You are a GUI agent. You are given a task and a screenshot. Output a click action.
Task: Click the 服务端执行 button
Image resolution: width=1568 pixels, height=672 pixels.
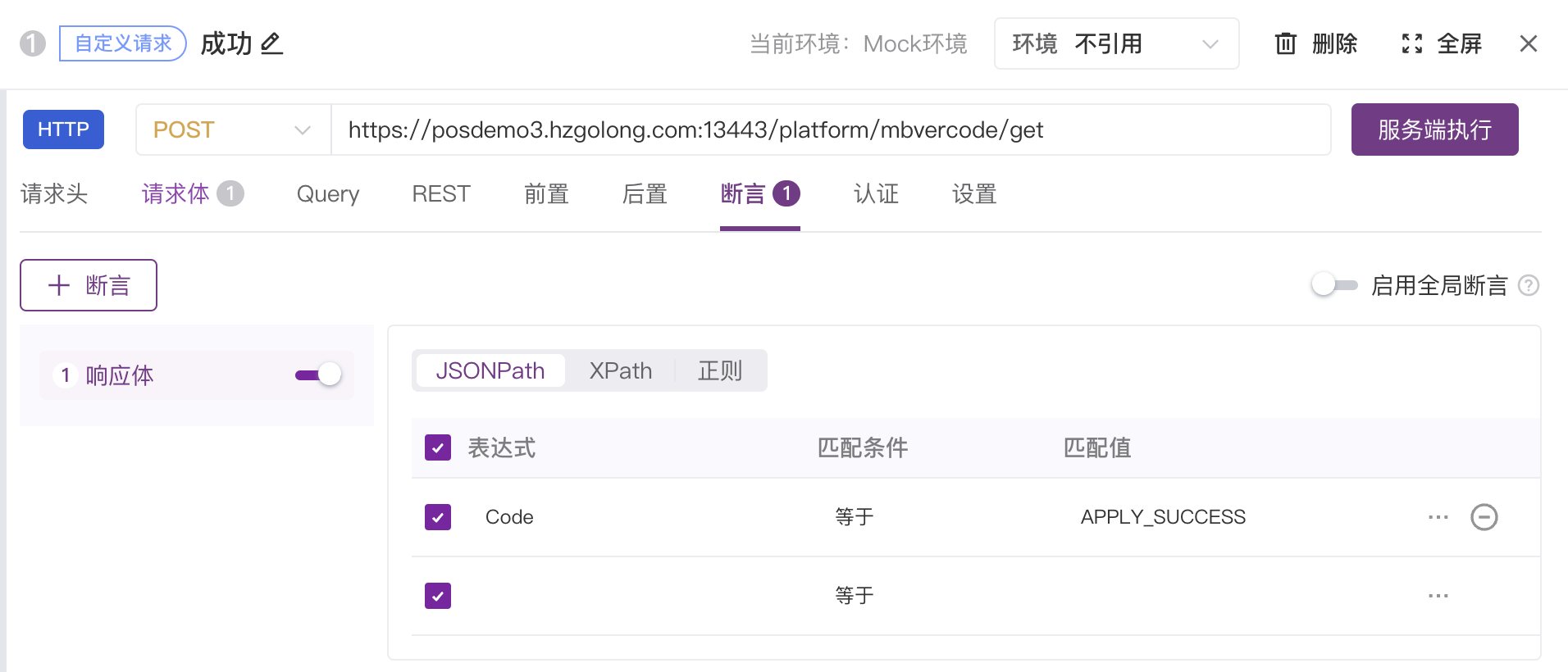pyautogui.click(x=1434, y=129)
